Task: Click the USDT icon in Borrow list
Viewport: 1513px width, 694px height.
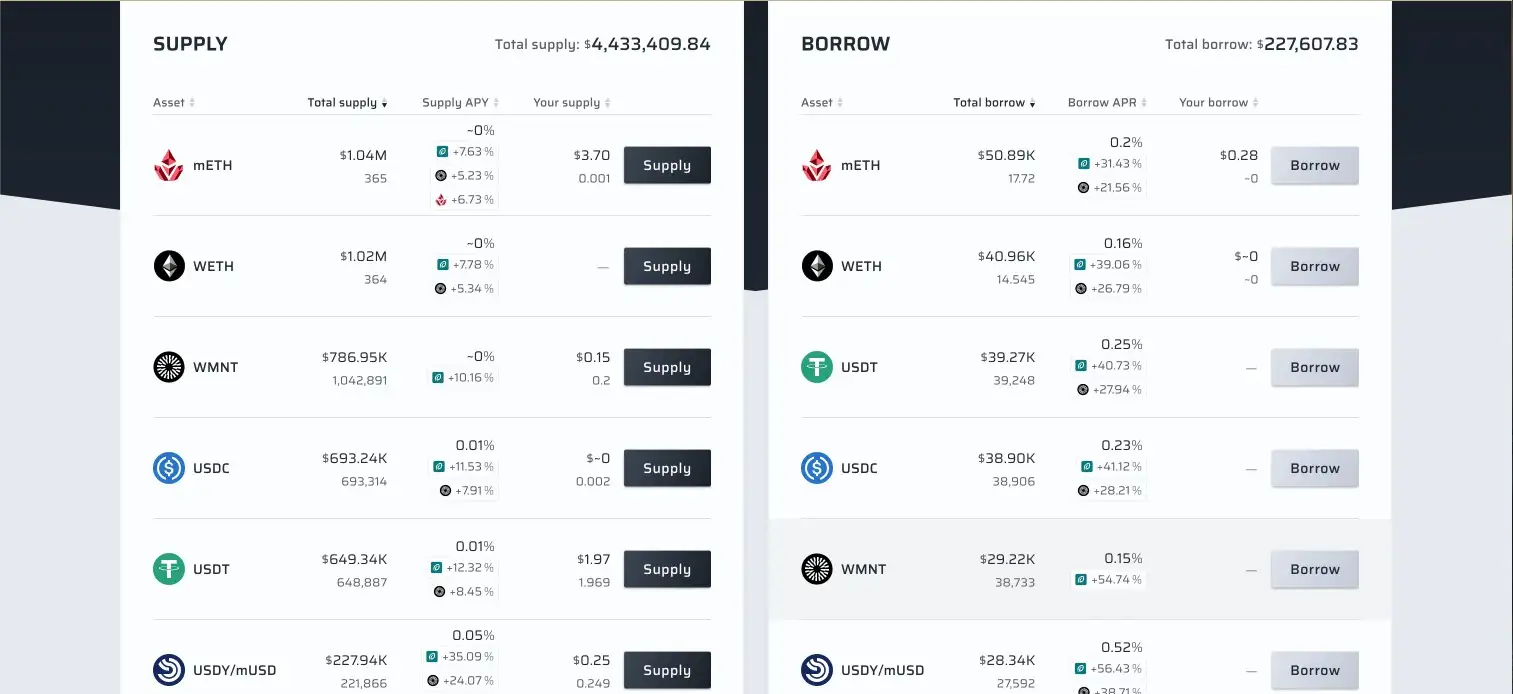Action: tap(817, 367)
